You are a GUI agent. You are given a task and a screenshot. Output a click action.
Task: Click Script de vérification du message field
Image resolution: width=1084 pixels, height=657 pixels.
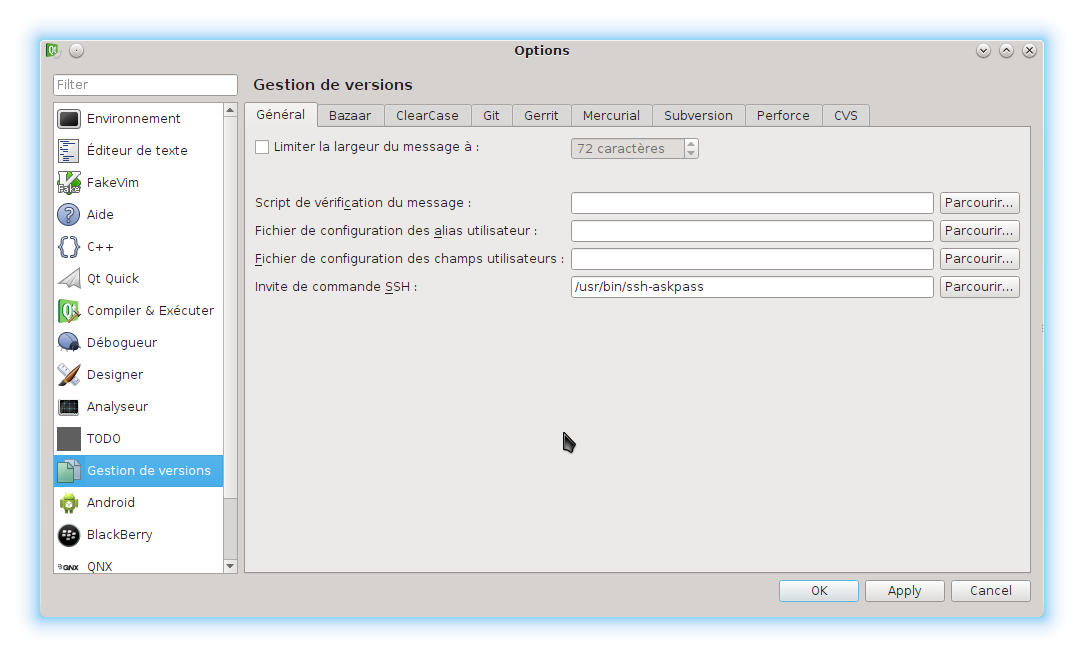tap(752, 203)
